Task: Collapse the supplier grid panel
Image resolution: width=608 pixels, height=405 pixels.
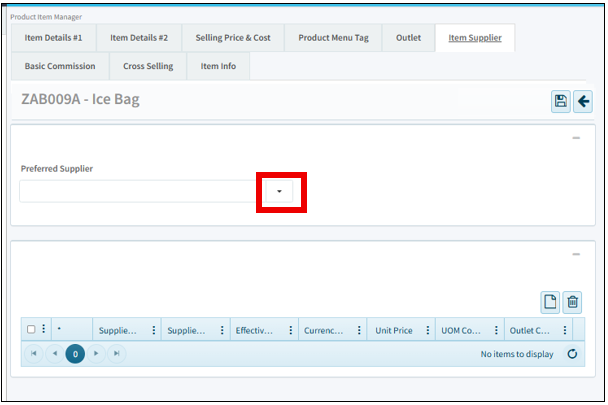Action: click(576, 254)
